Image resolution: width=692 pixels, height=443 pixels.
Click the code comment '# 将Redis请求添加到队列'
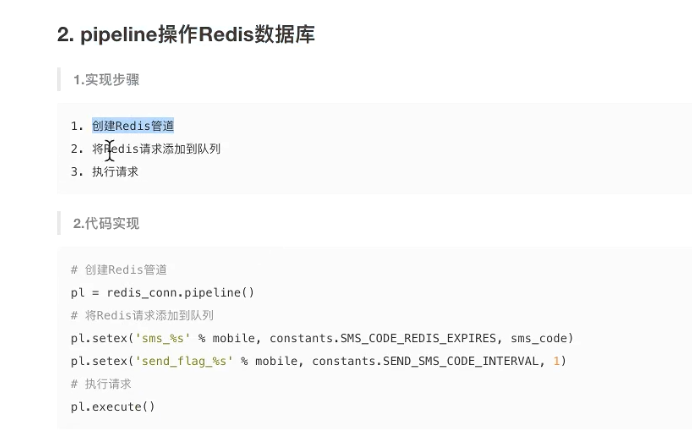142,315
